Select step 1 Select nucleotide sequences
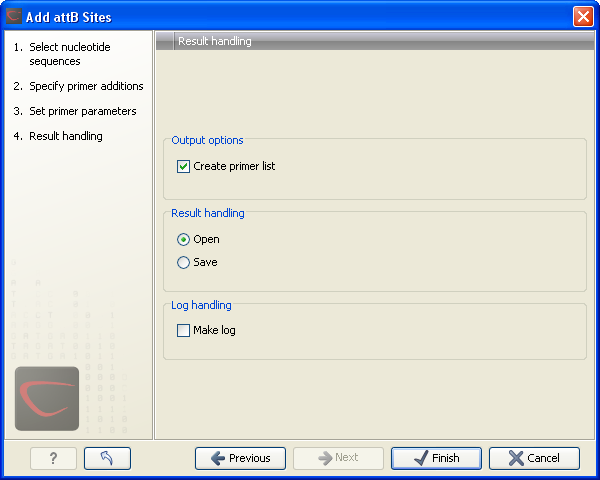The height and width of the screenshot is (480, 600). pos(68,54)
